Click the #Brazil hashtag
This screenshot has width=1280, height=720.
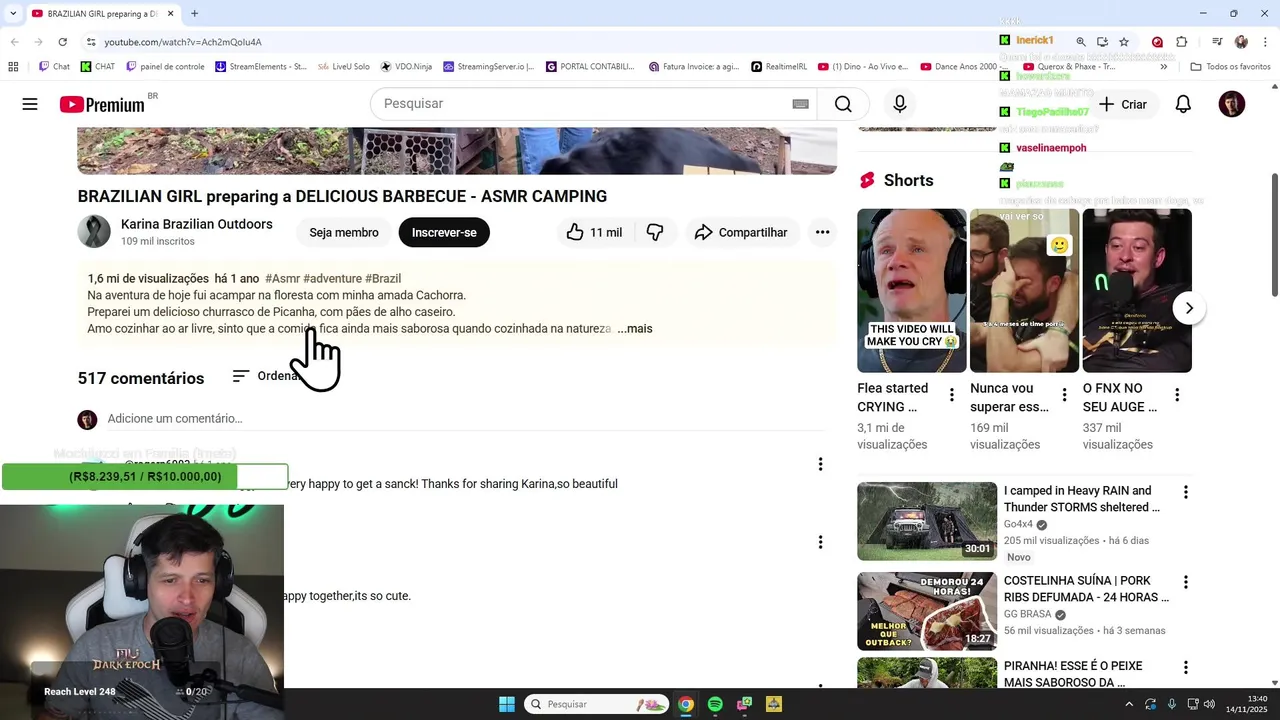coord(383,278)
